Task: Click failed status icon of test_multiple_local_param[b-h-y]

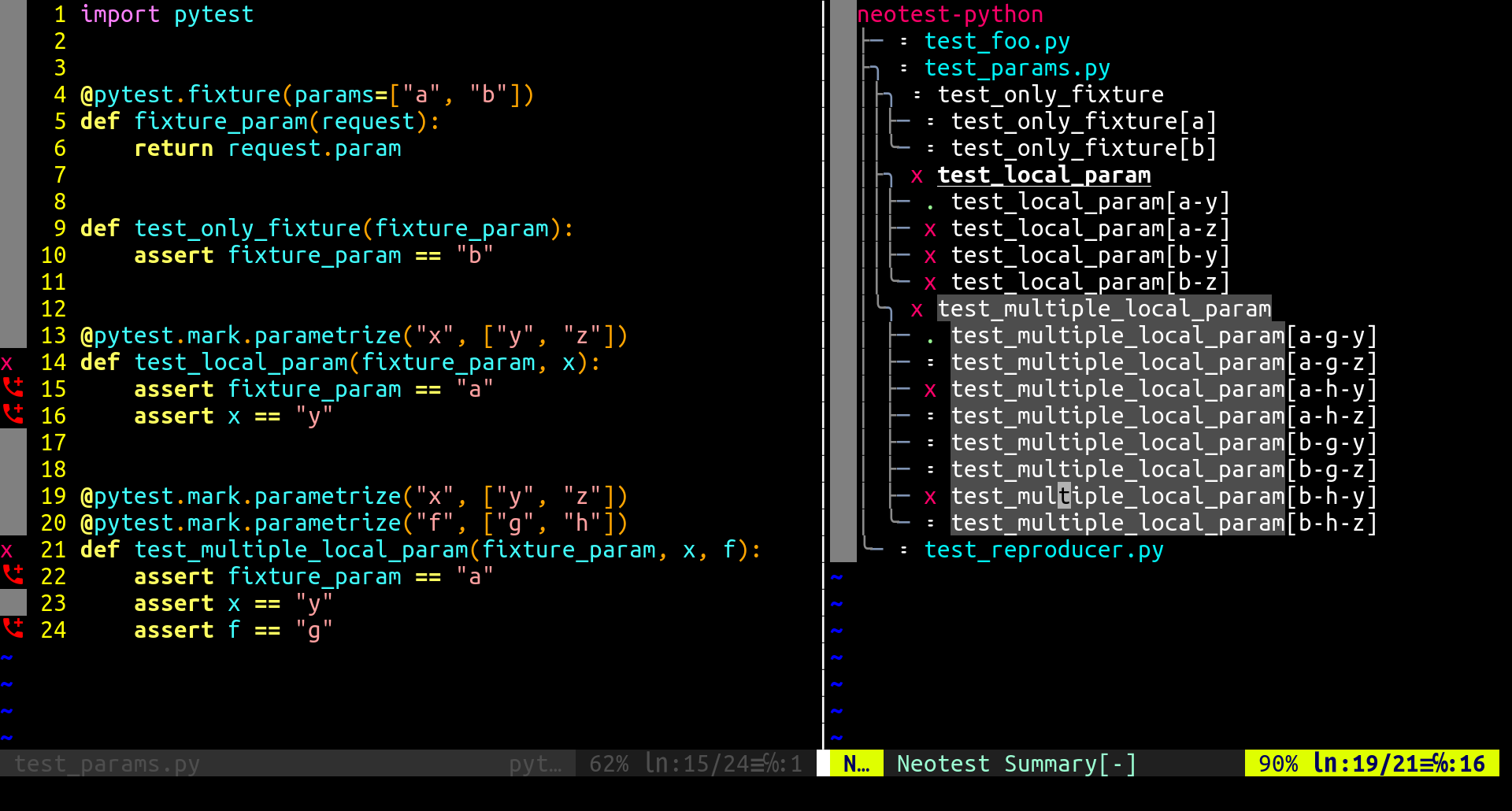Action: pos(930,498)
